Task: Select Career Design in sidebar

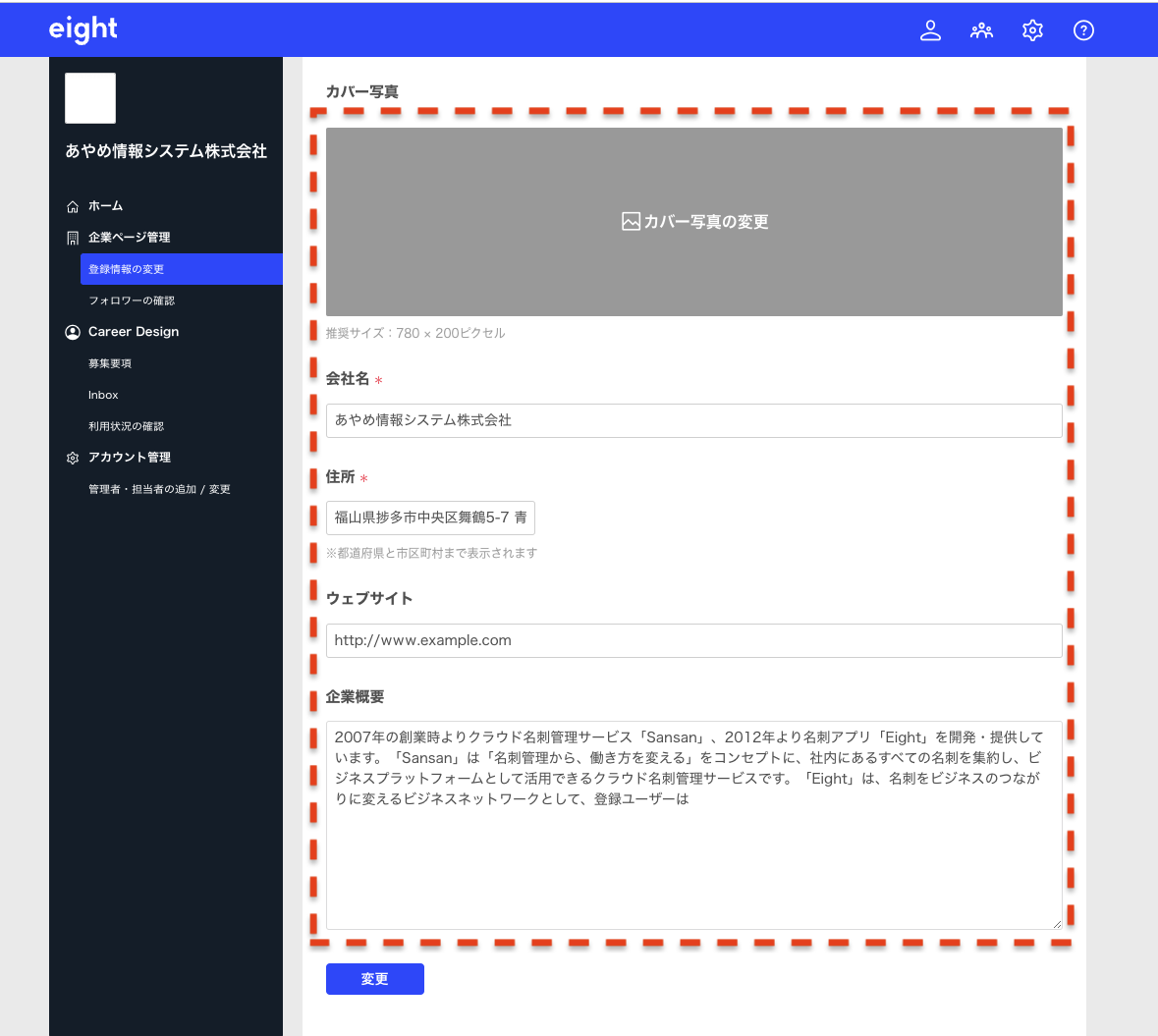Action: coord(134,332)
